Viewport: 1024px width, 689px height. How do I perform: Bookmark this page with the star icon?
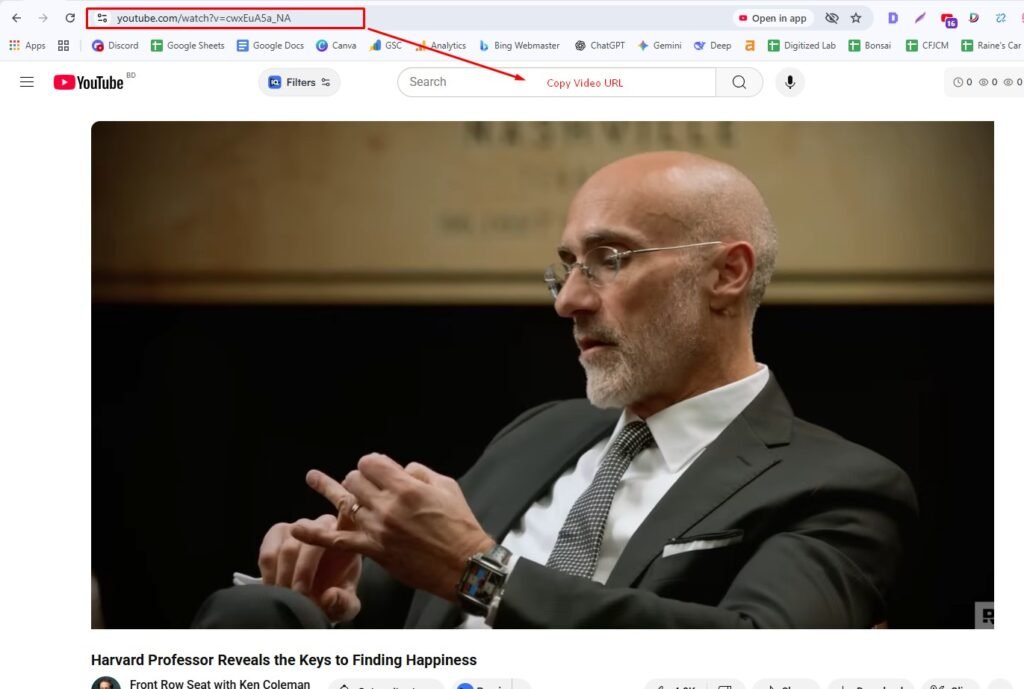856,18
